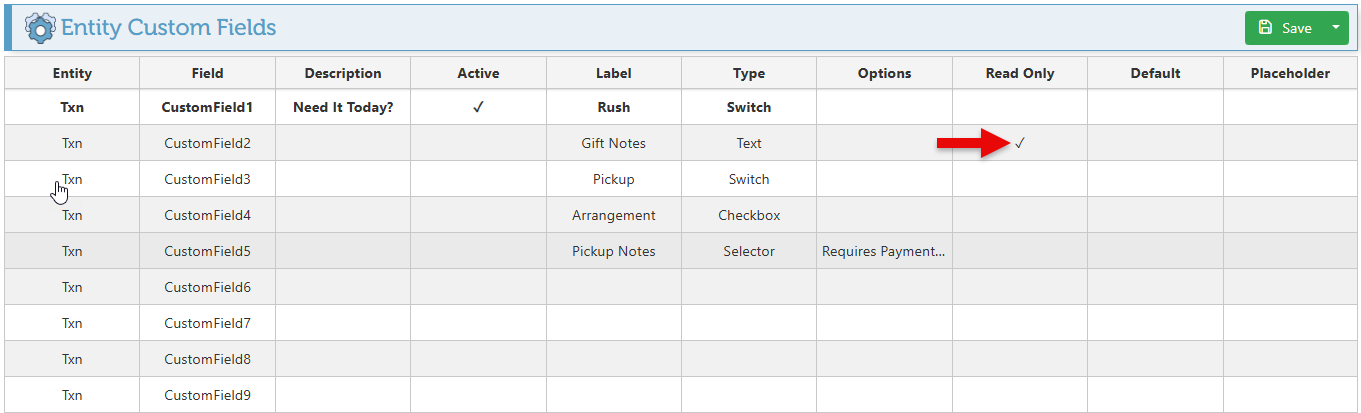Open Type cell showing Selector for CustomField5
Viewport: 1361px width, 413px height.
(748, 251)
